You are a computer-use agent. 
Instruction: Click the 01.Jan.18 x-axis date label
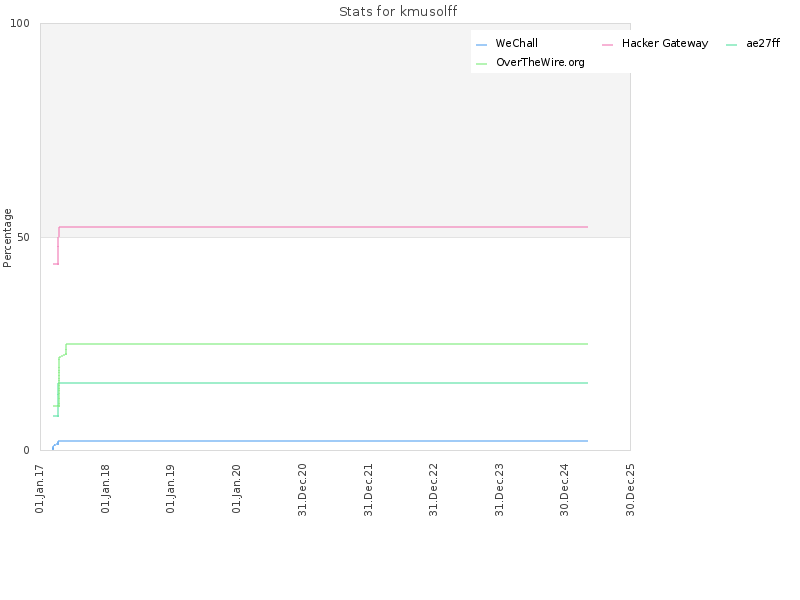click(105, 488)
